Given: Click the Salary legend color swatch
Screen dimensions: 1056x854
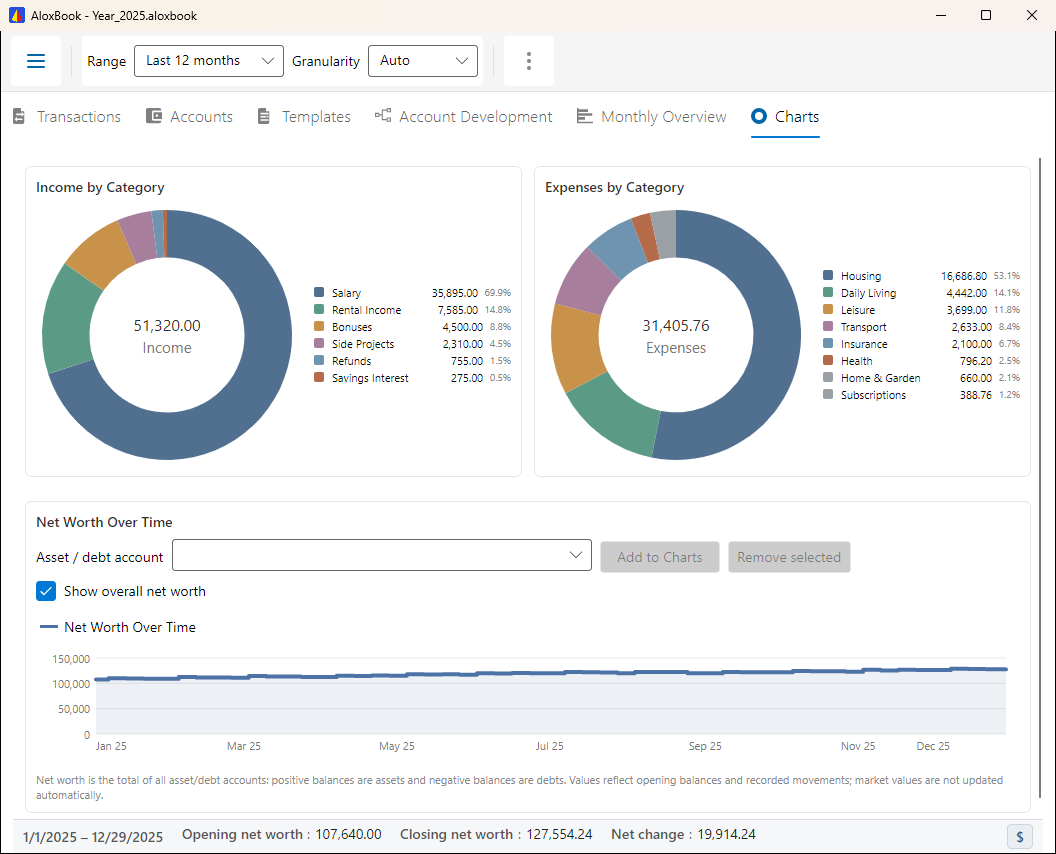Looking at the screenshot, I should 319,292.
